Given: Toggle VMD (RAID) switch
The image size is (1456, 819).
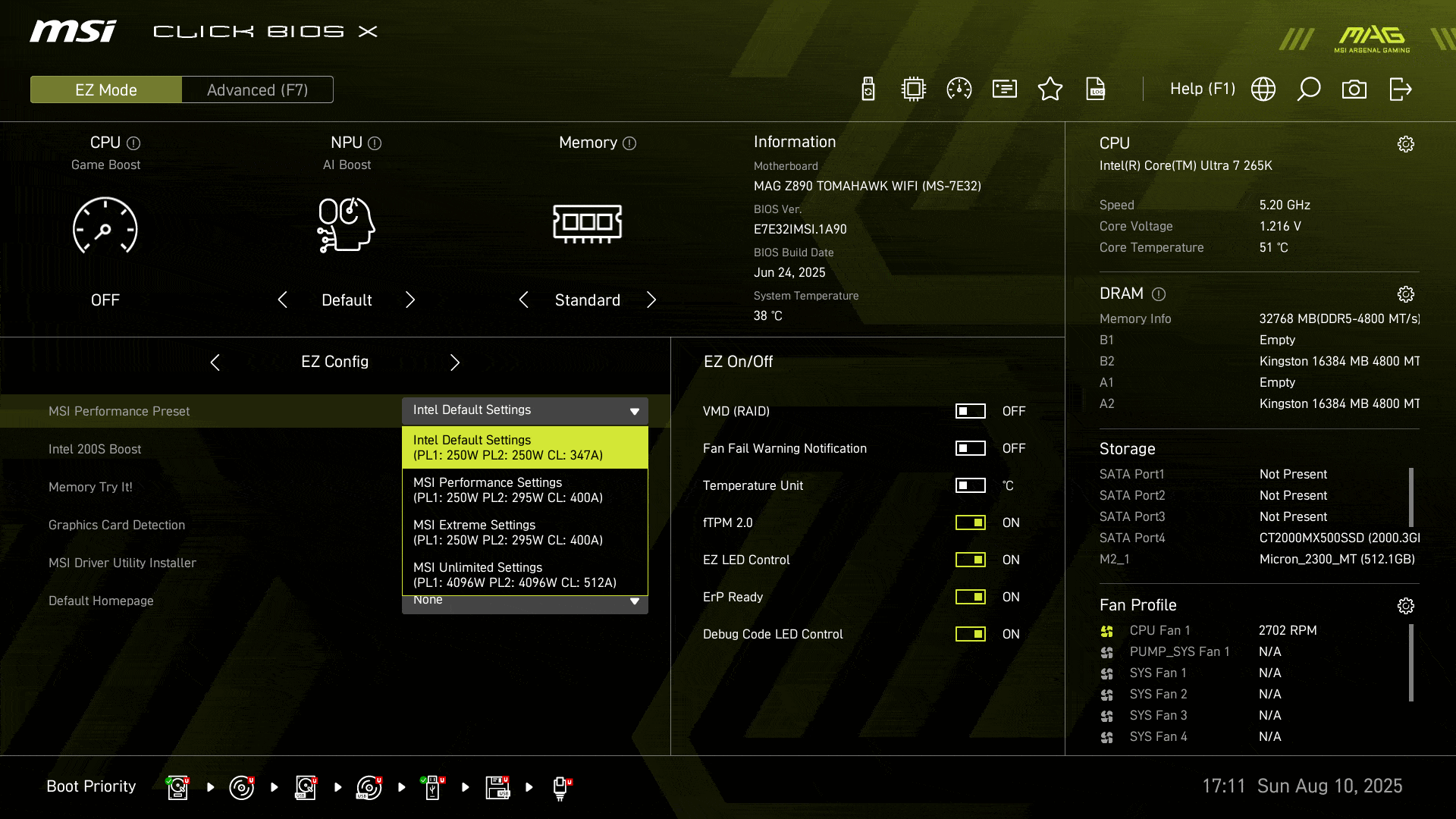Looking at the screenshot, I should coord(971,411).
